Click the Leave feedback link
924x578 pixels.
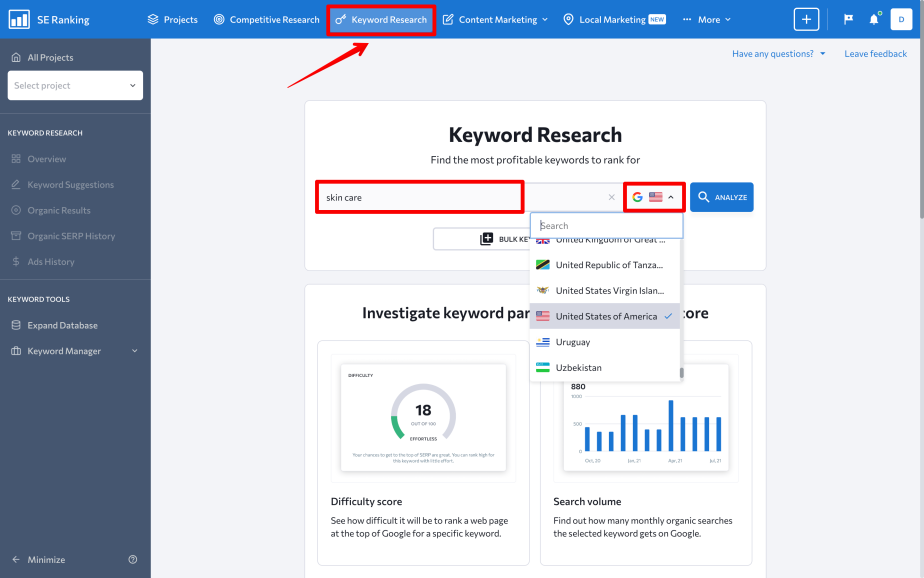point(875,54)
